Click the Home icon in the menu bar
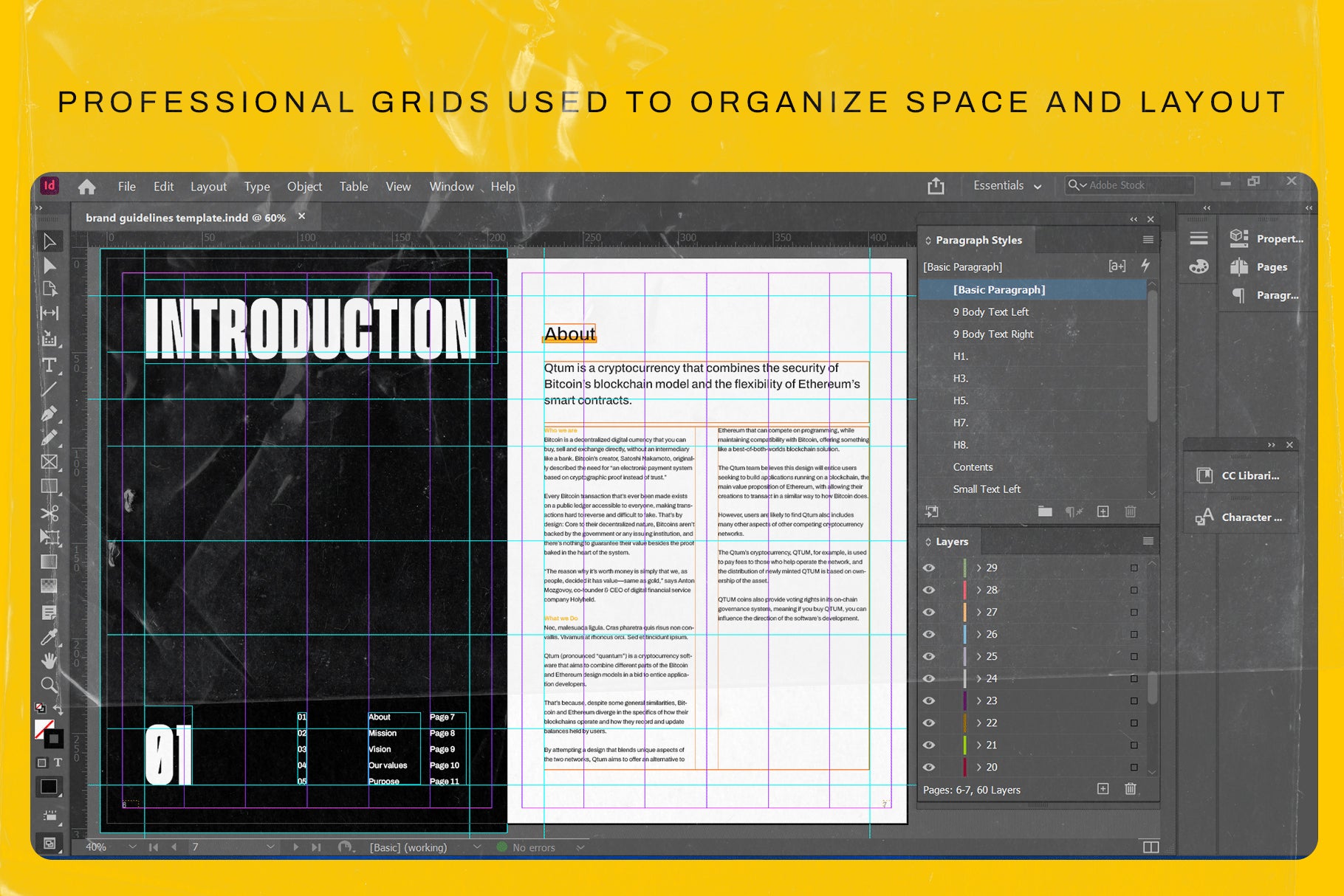This screenshot has width=1344, height=896. [87, 187]
